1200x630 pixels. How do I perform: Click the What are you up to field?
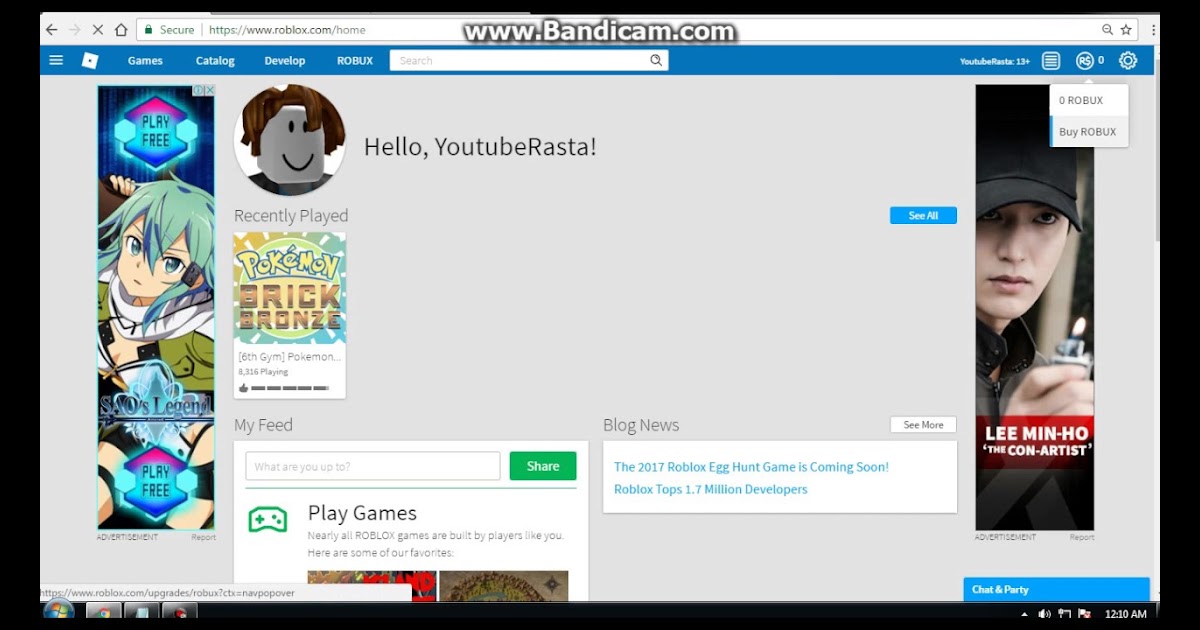[x=373, y=466]
